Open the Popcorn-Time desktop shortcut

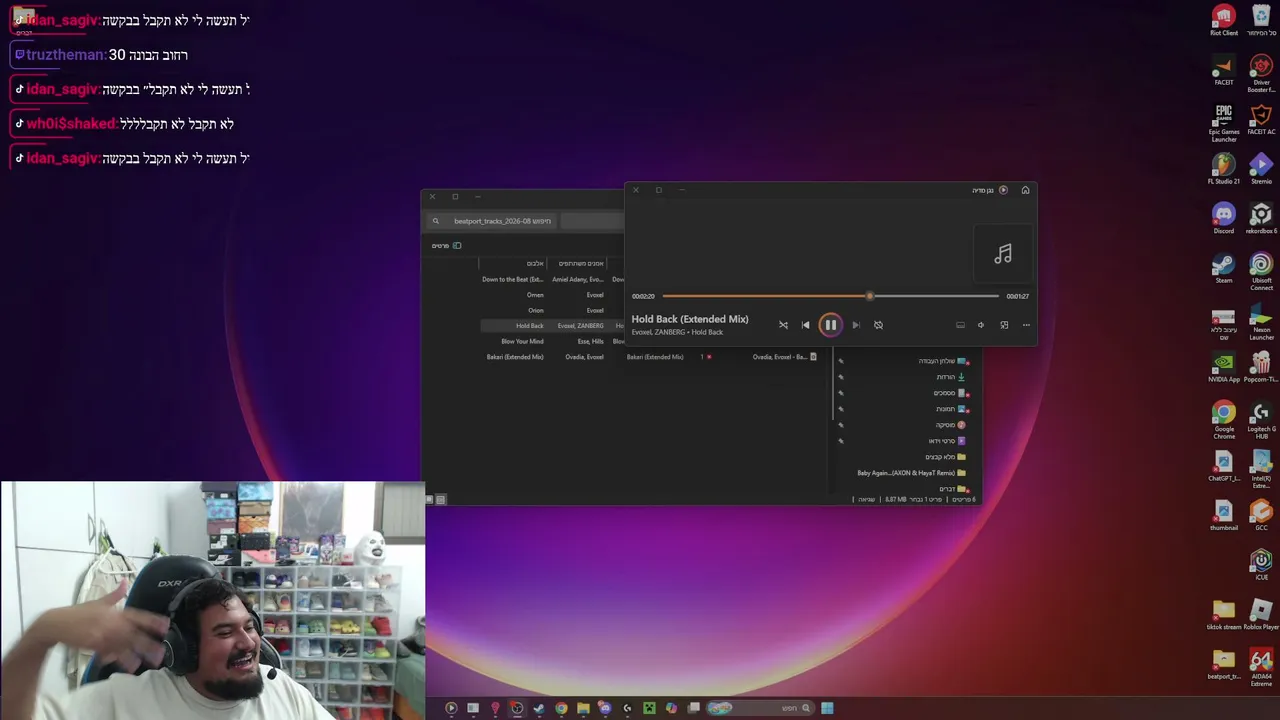point(1261,367)
